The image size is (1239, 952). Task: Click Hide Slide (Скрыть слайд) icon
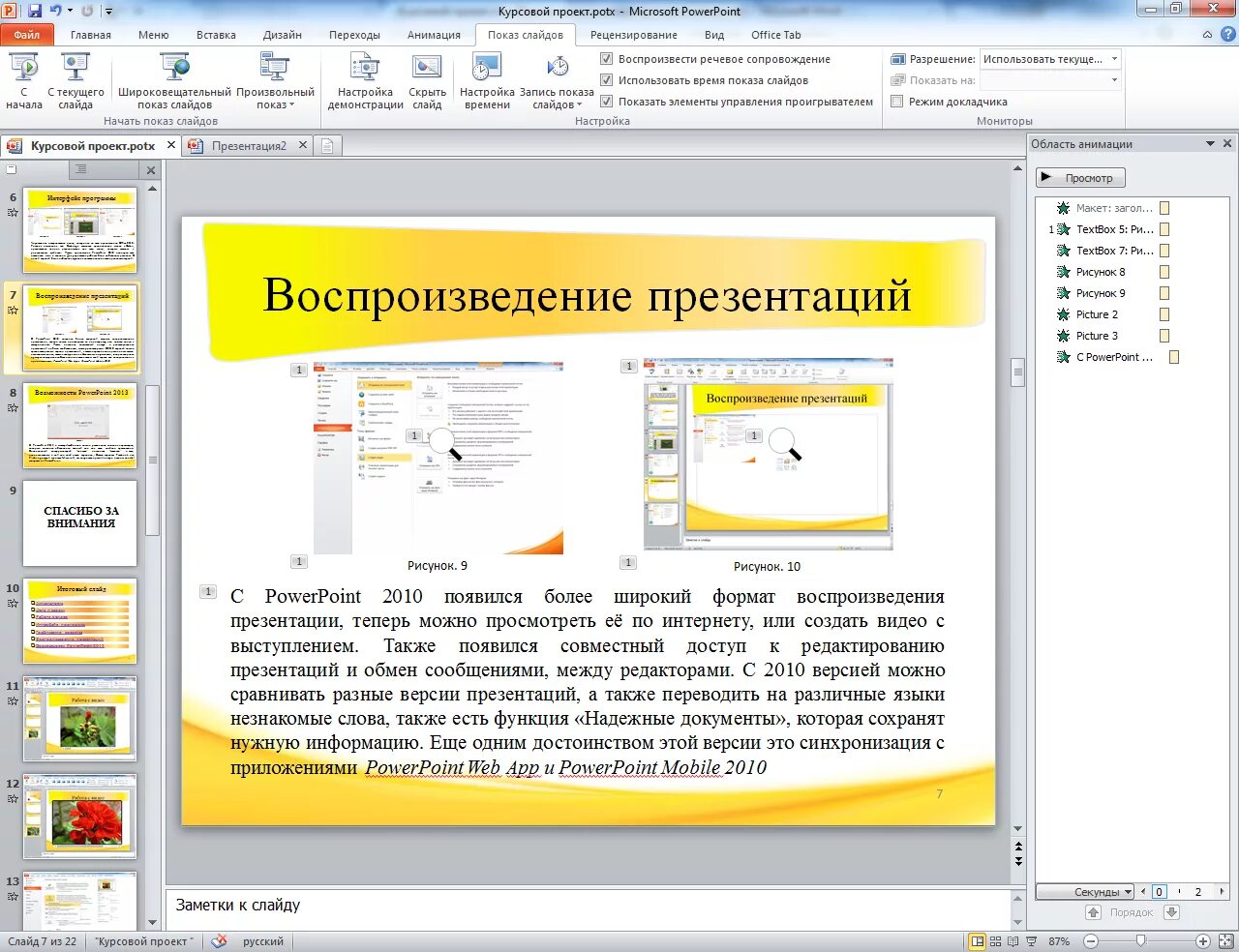[x=427, y=68]
